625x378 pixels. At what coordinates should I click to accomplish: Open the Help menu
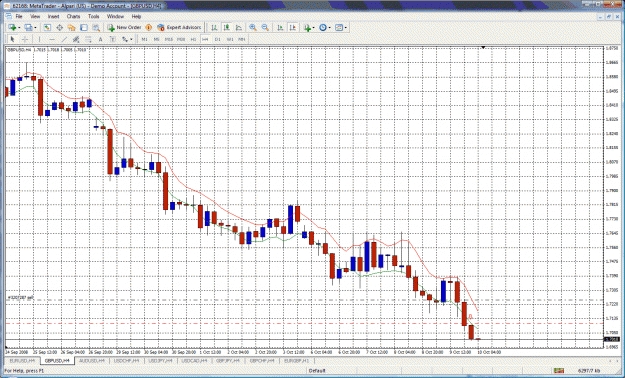(x=136, y=16)
